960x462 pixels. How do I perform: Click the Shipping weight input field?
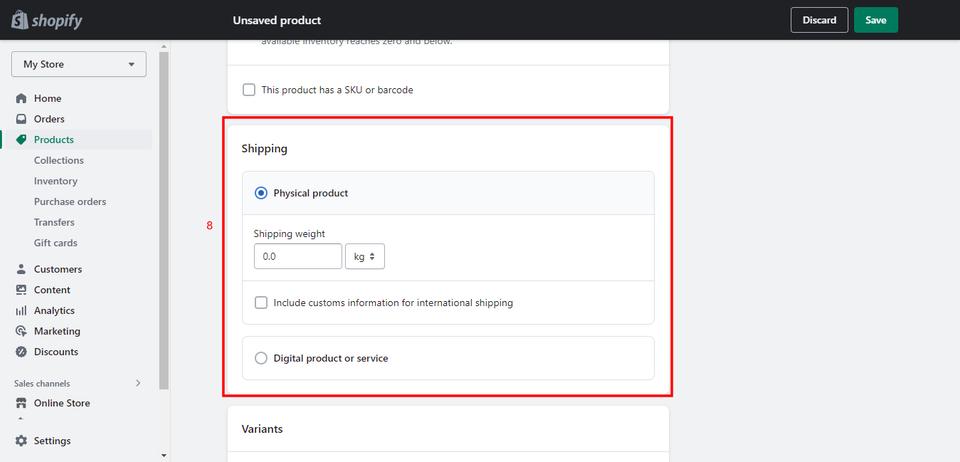(x=298, y=256)
